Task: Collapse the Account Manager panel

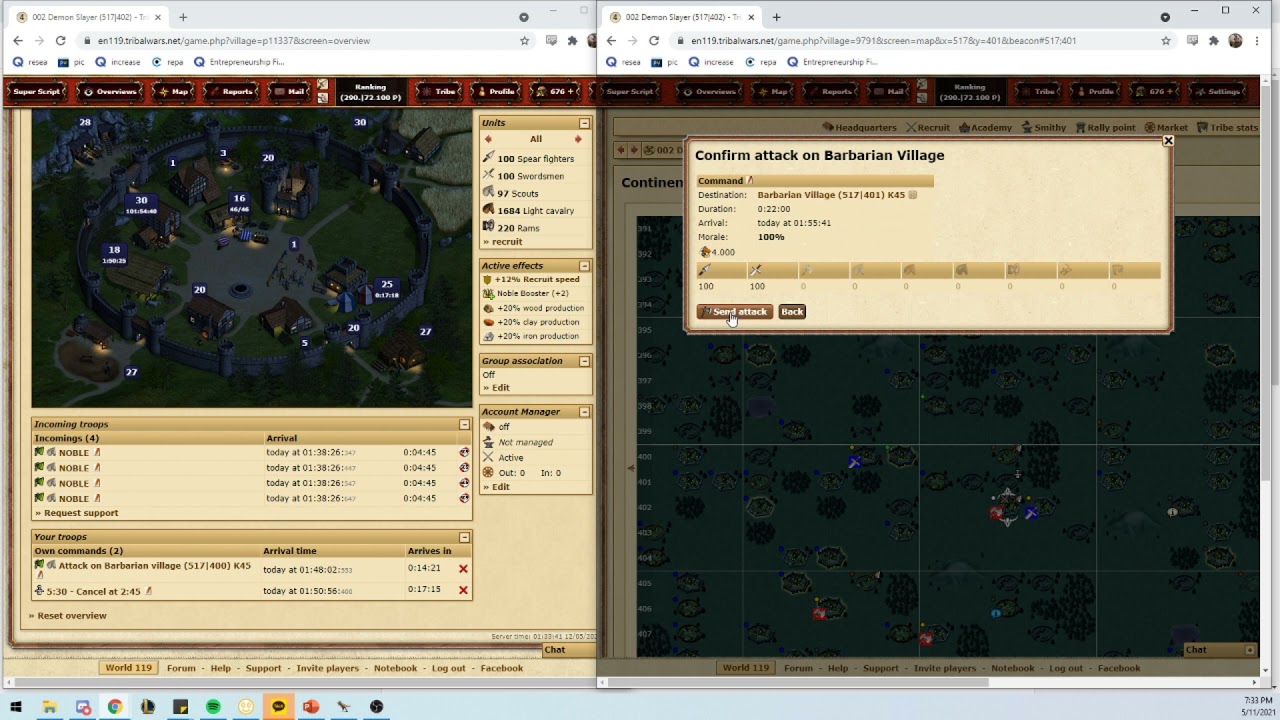Action: coord(584,412)
